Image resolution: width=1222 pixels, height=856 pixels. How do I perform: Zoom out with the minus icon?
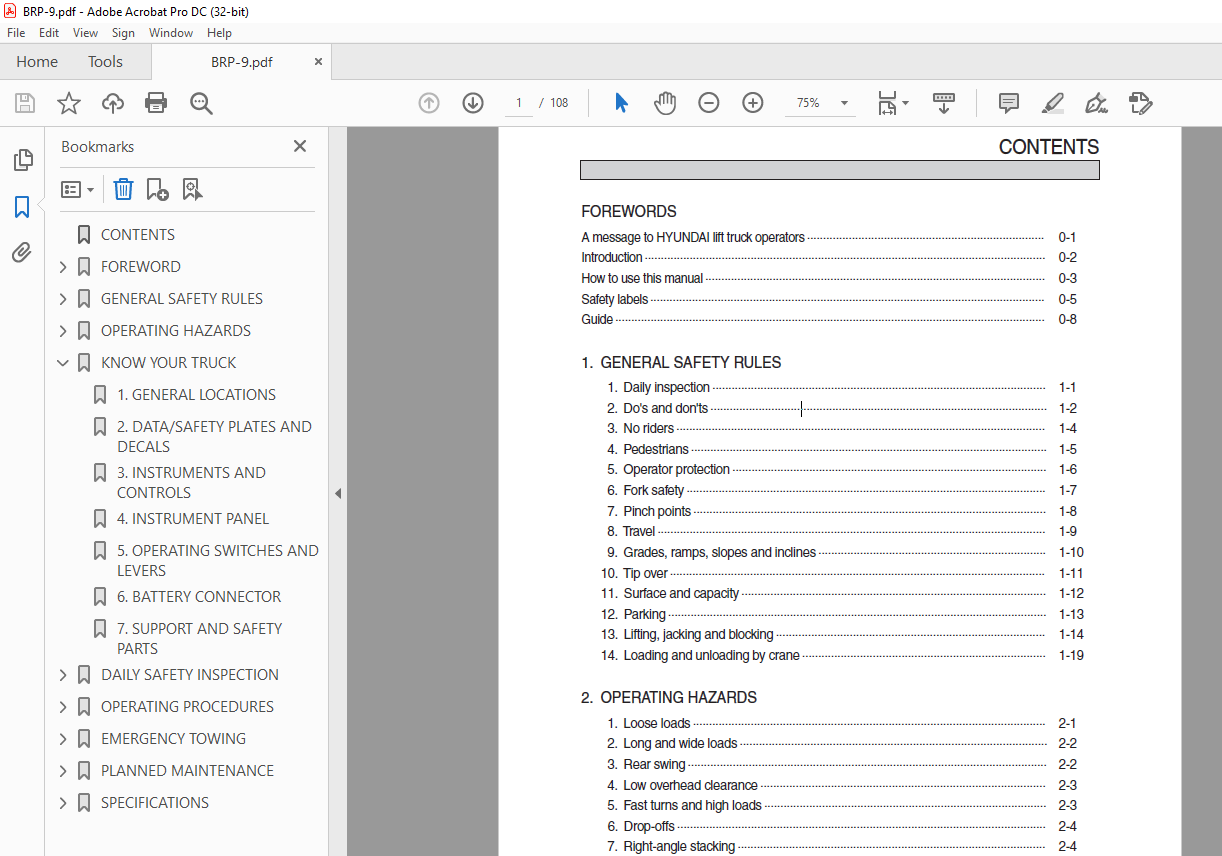point(709,103)
